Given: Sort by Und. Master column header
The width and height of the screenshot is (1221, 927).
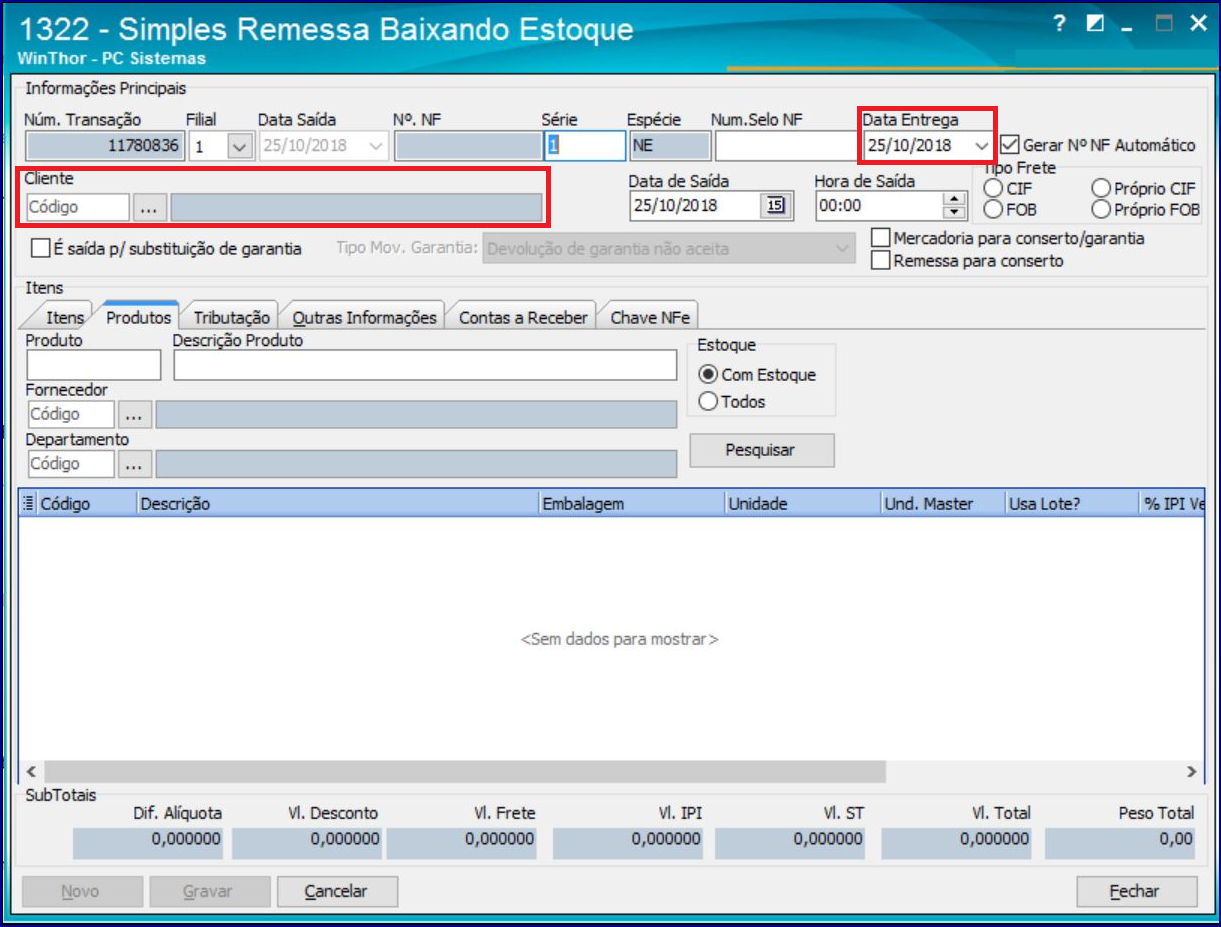Looking at the screenshot, I should click(x=943, y=504).
